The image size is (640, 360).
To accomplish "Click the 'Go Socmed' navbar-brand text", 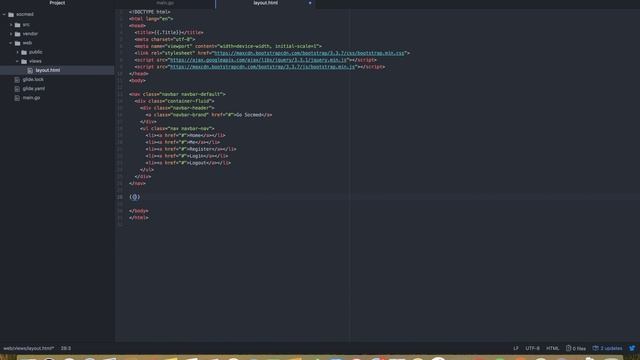I will (248, 115).
